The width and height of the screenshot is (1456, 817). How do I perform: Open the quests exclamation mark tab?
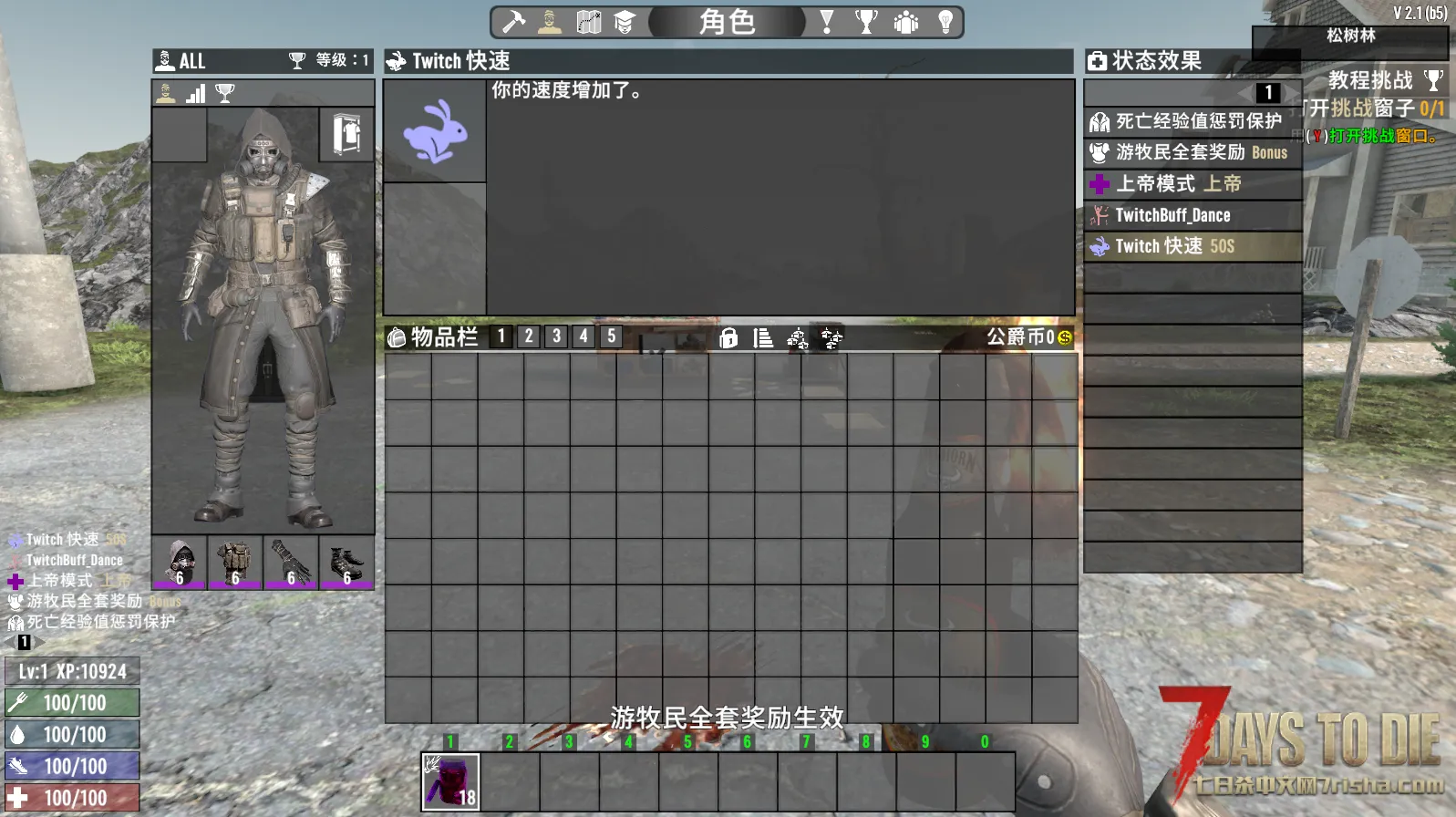[x=827, y=21]
